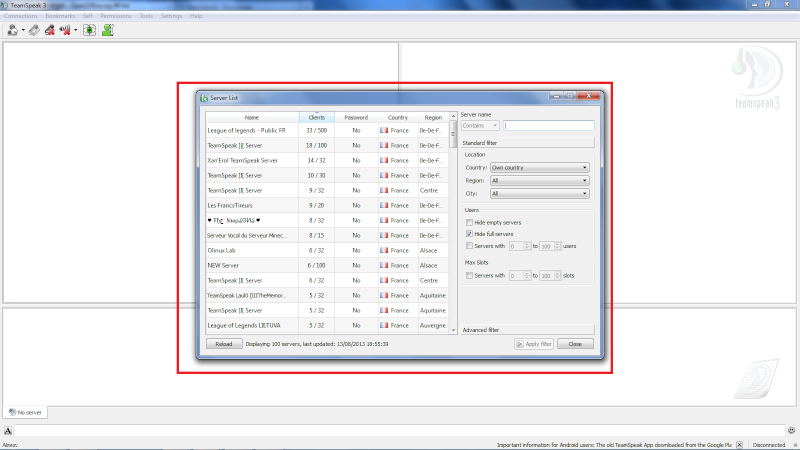Sort by the Name column header
800x450 pixels.
(x=252, y=117)
